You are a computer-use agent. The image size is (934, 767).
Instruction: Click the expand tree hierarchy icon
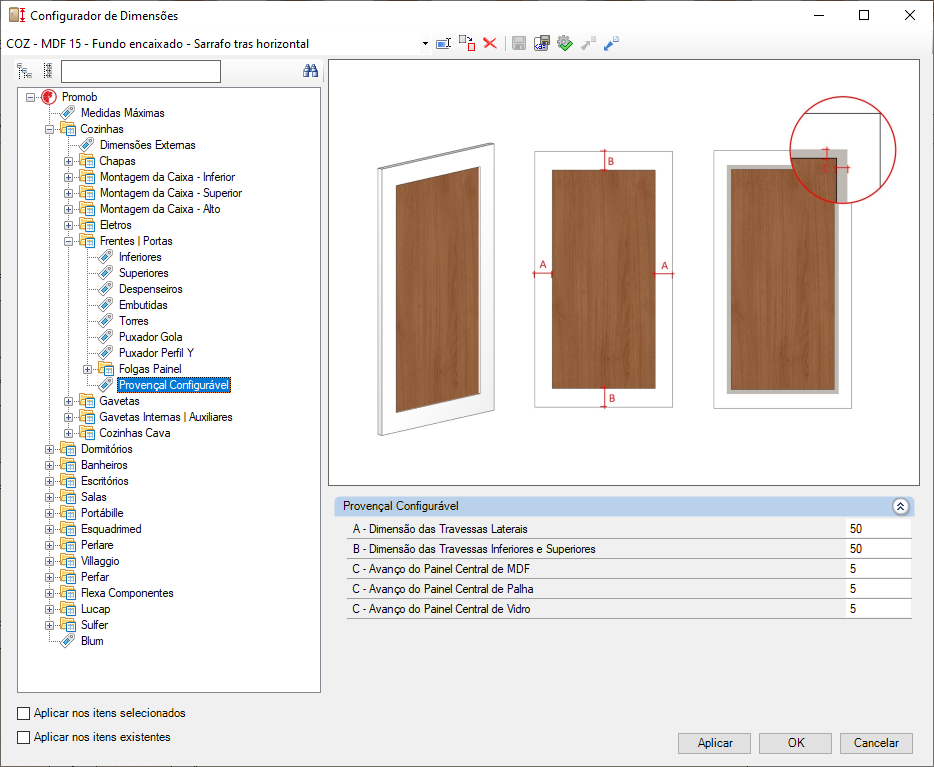[x=24, y=71]
